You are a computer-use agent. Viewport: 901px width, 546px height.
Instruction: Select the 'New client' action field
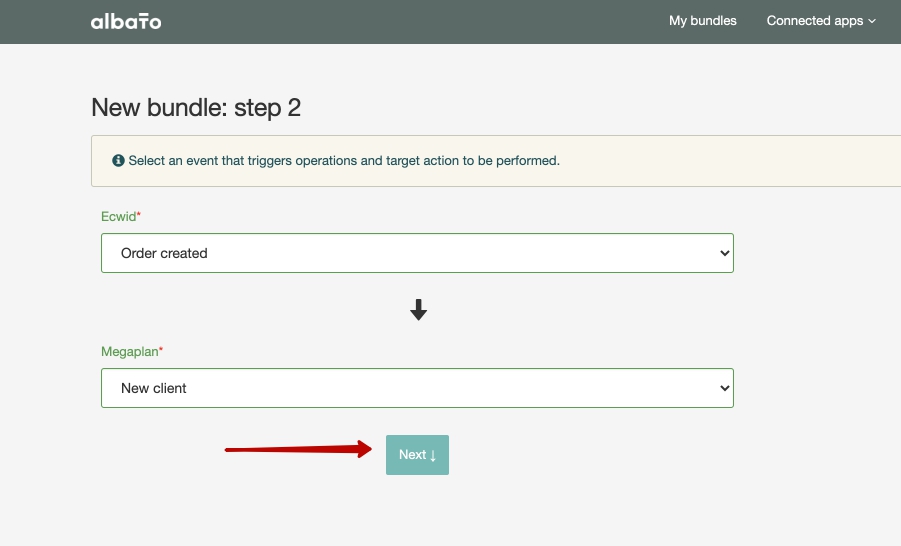(400, 388)
